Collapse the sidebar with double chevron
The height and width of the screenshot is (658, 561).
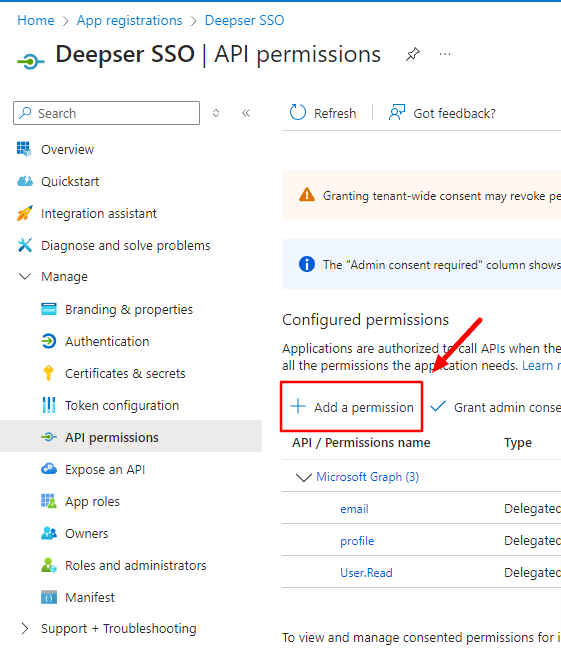(x=246, y=113)
